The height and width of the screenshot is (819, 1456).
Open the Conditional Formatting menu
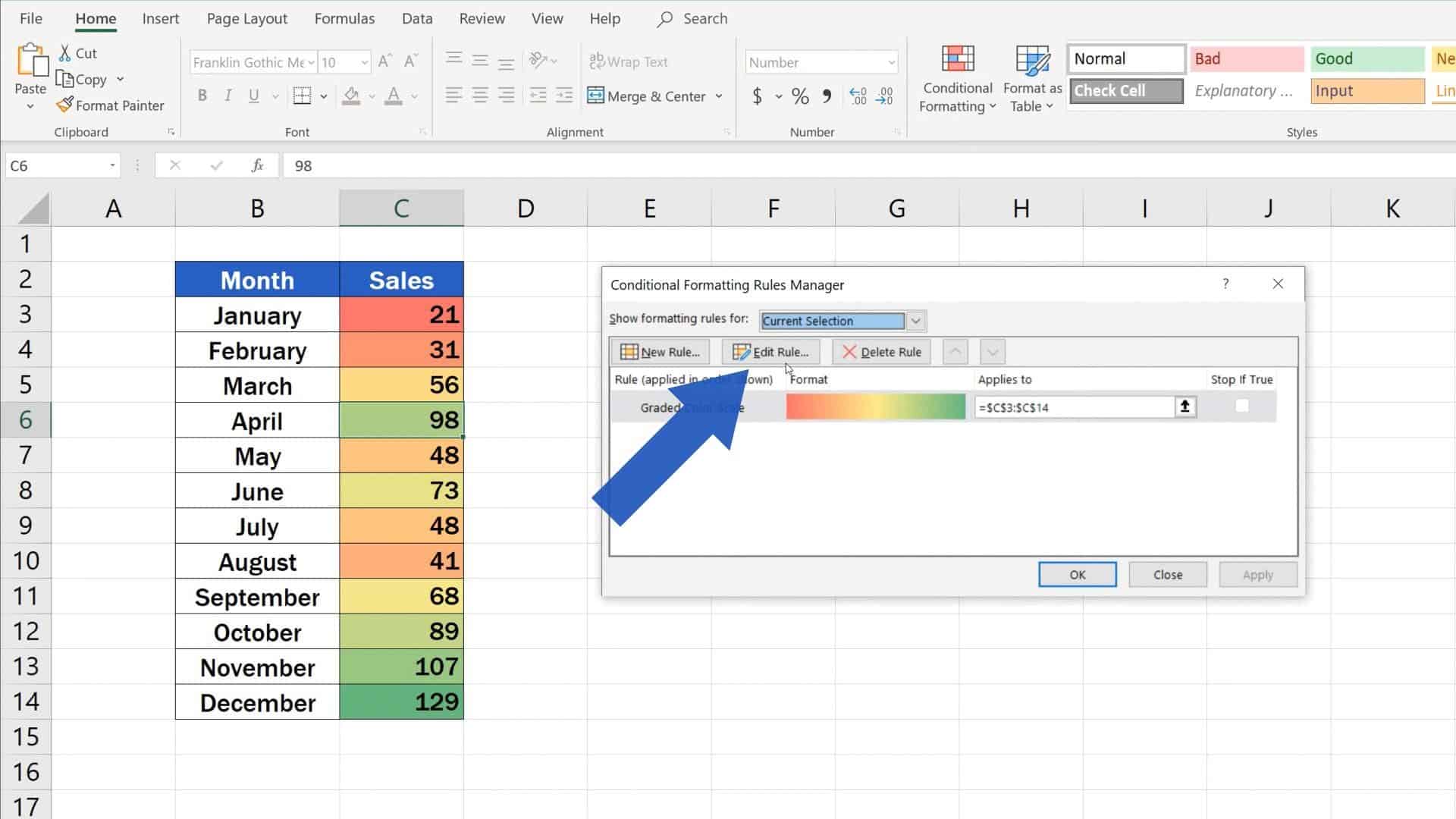coord(957,78)
